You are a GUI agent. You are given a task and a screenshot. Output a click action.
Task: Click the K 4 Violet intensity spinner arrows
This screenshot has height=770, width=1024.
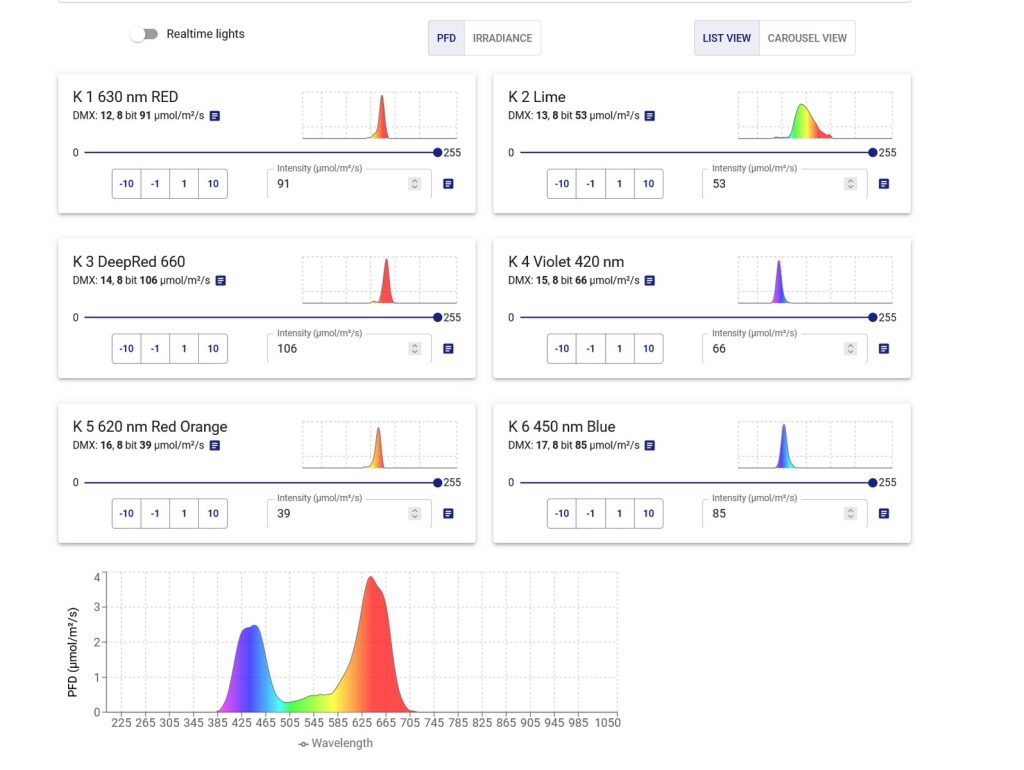coord(850,349)
